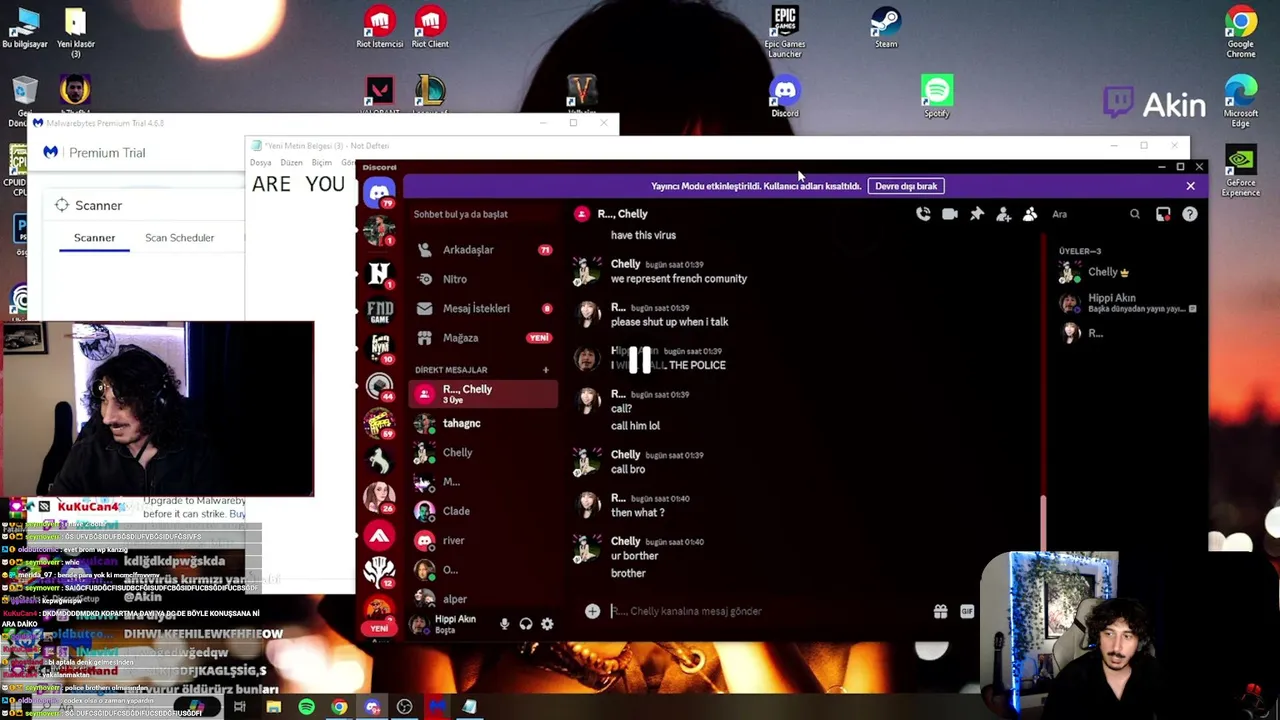Open Discord user settings gear
This screenshot has height=720, width=1280.
547,624
